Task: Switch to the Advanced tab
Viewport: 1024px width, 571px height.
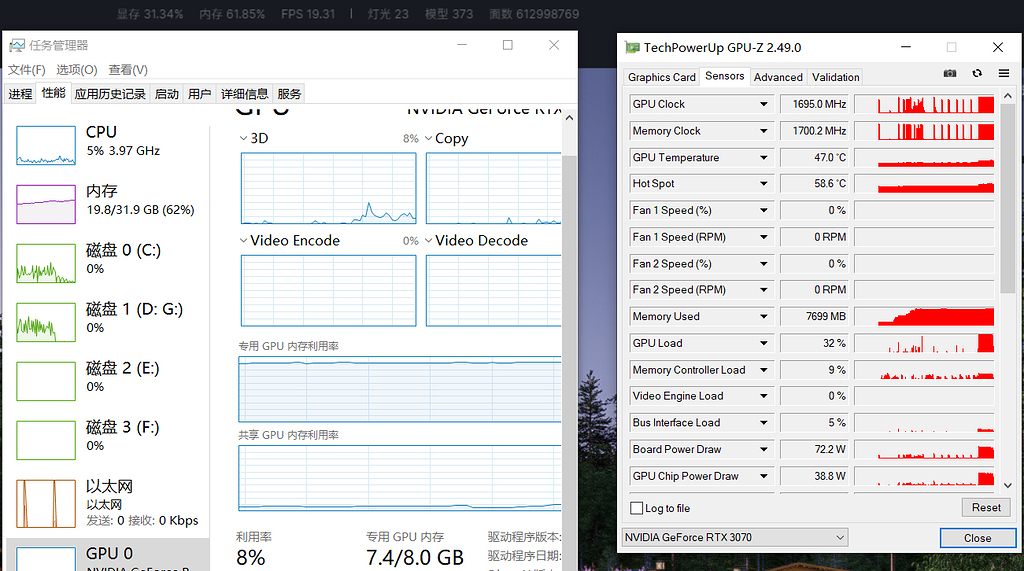Action: click(x=778, y=77)
